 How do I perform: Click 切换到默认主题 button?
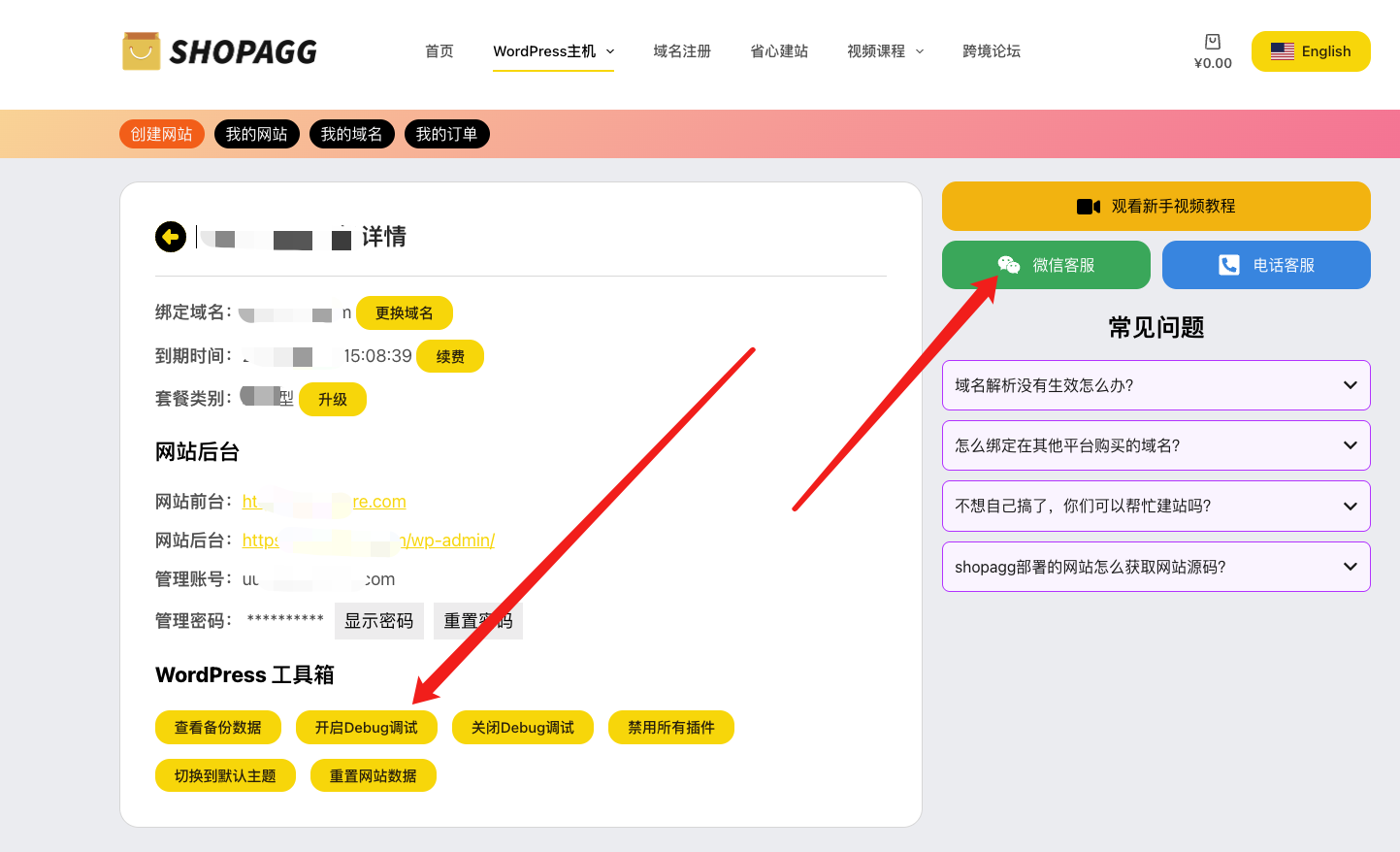[225, 775]
